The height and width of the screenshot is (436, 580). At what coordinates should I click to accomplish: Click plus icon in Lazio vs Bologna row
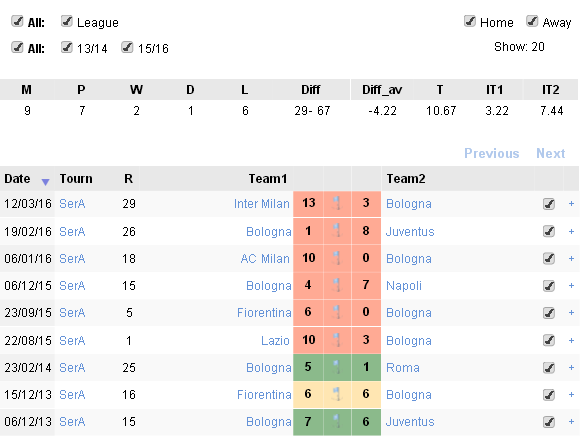pos(571,340)
